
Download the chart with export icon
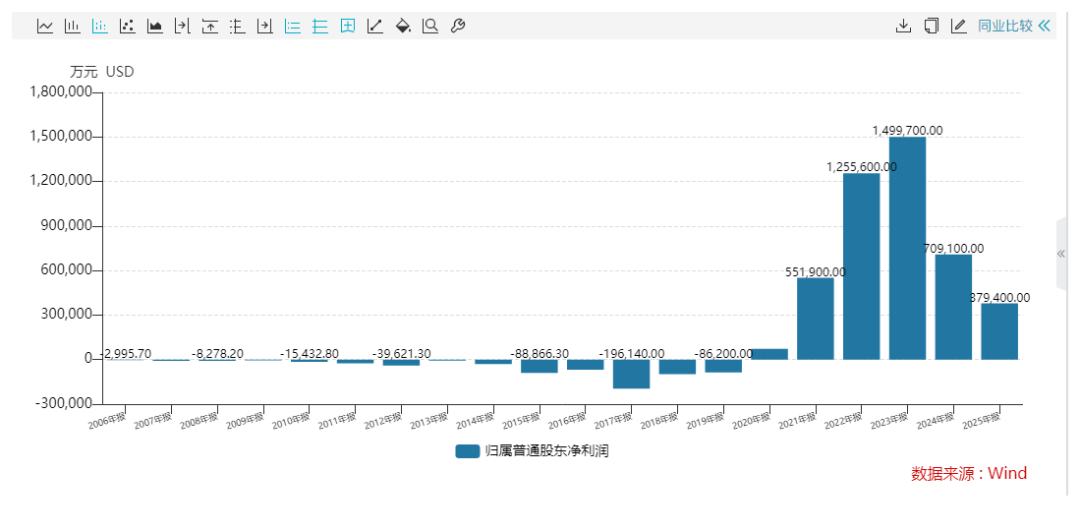click(x=903, y=26)
